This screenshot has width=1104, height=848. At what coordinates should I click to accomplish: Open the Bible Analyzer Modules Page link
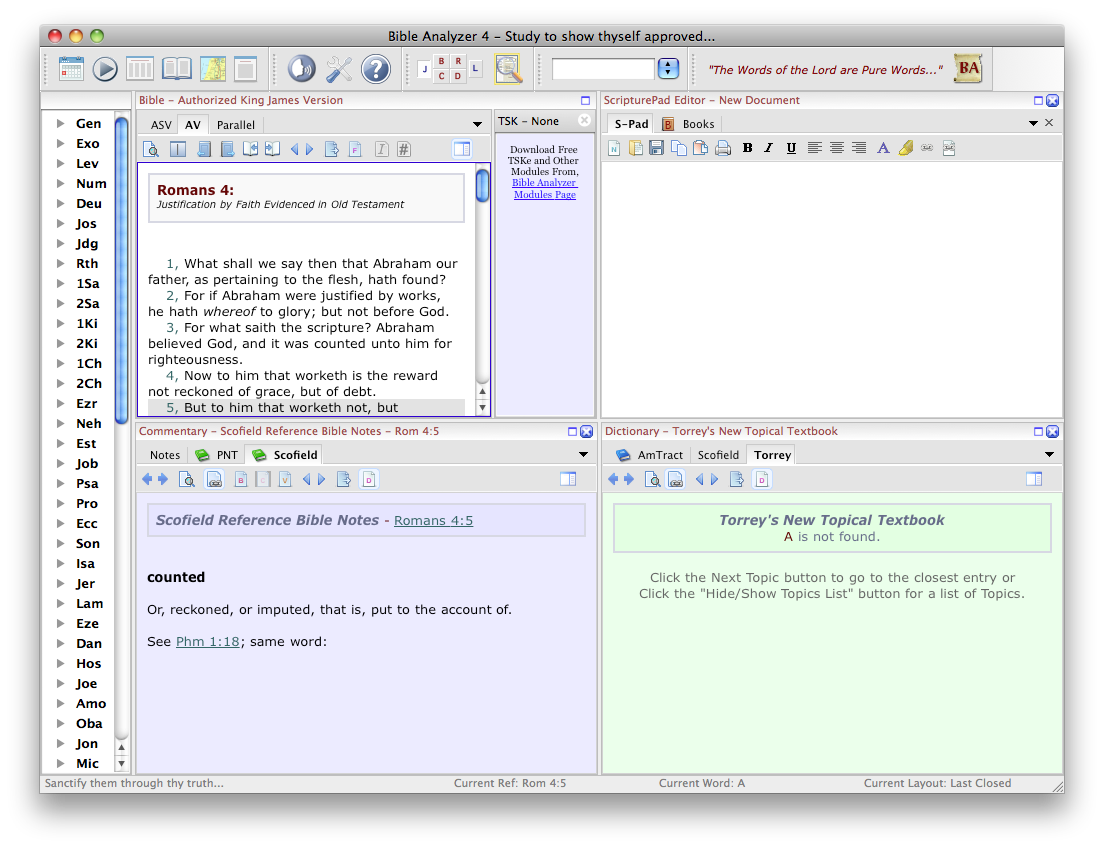tap(545, 189)
